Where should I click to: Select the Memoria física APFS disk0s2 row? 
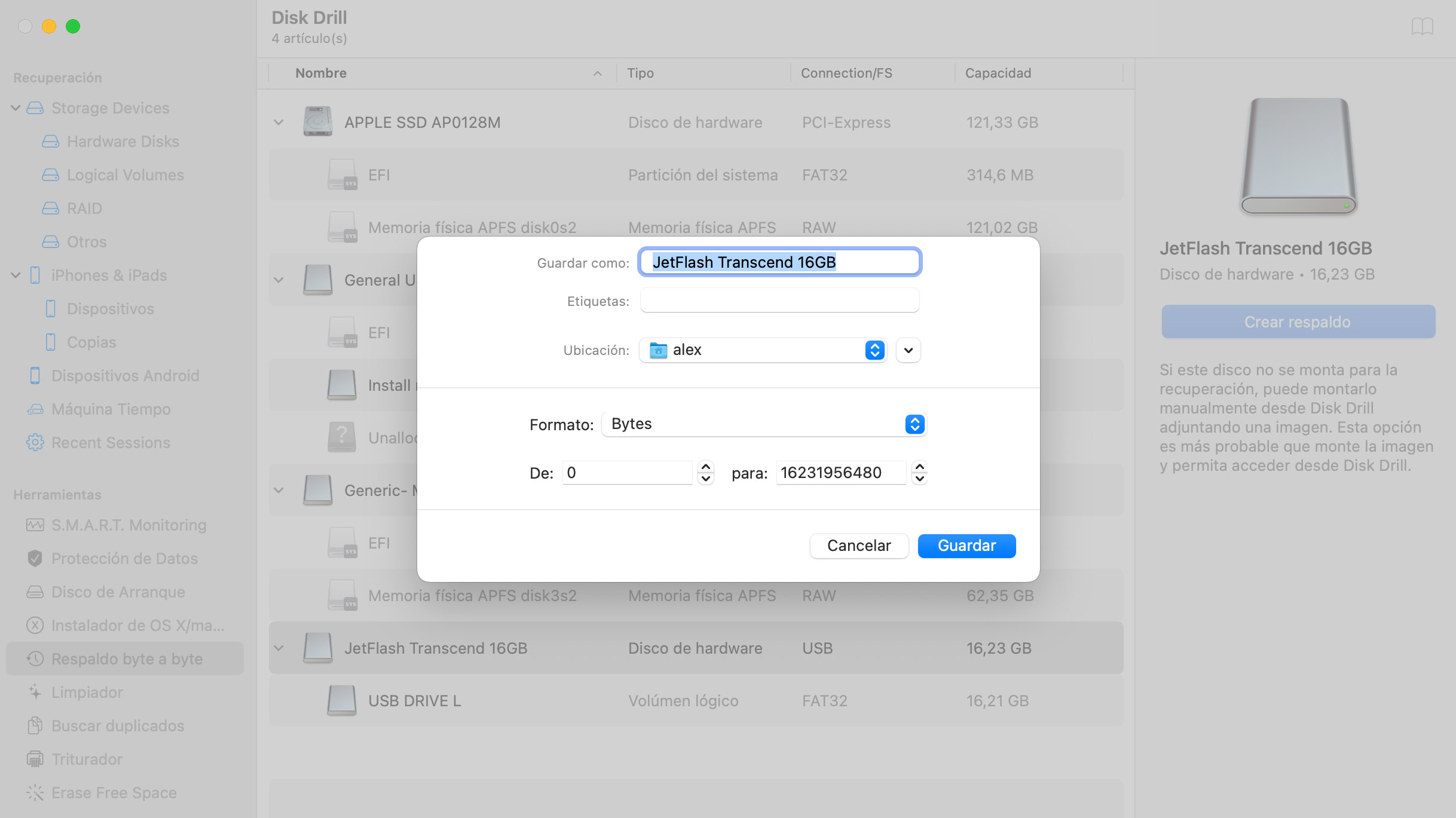tap(696, 227)
